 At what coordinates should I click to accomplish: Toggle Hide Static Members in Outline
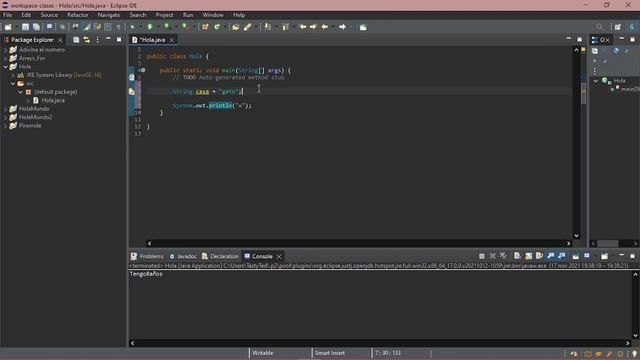point(627,51)
